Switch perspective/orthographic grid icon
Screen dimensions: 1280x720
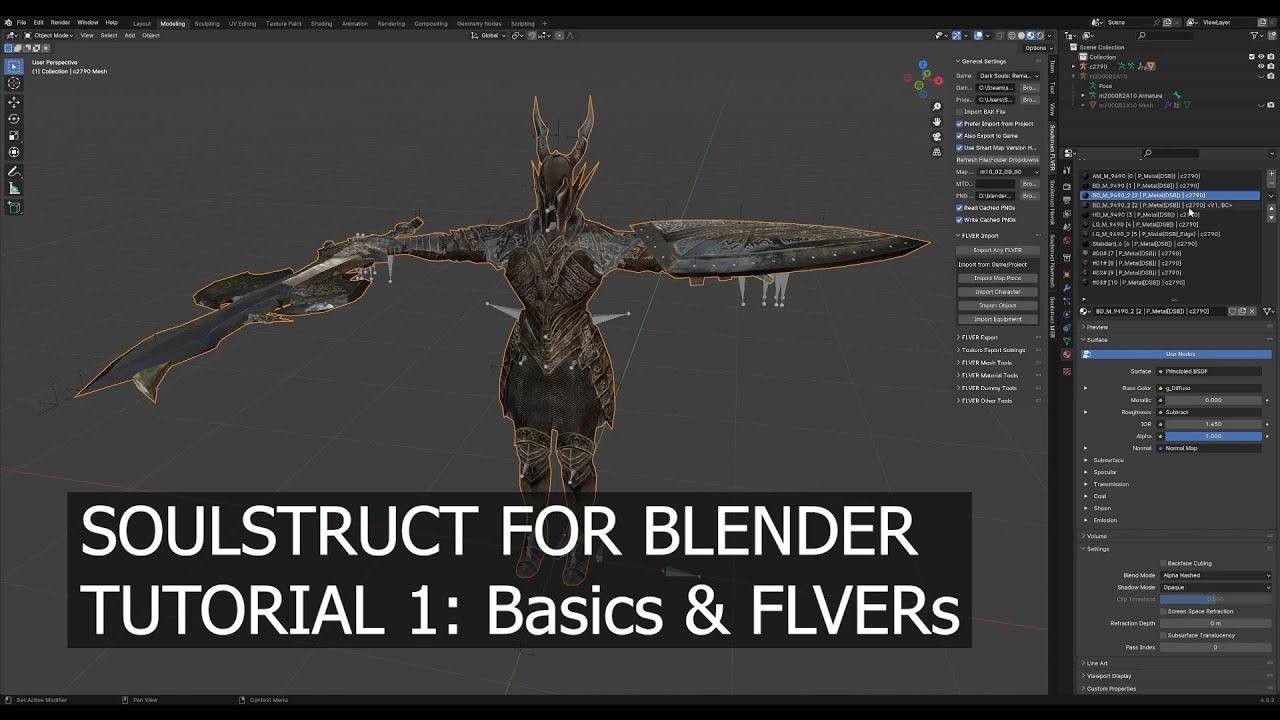click(x=937, y=152)
